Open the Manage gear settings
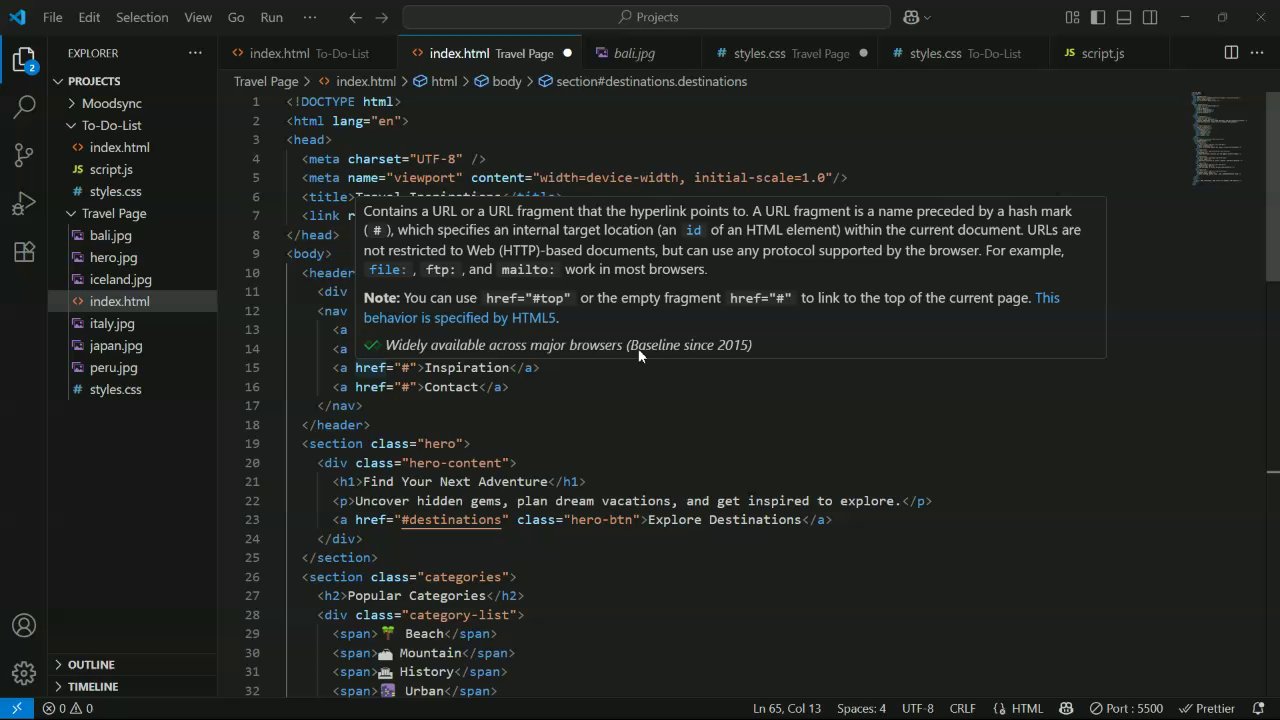Image resolution: width=1280 pixels, height=720 pixels. coord(24,672)
